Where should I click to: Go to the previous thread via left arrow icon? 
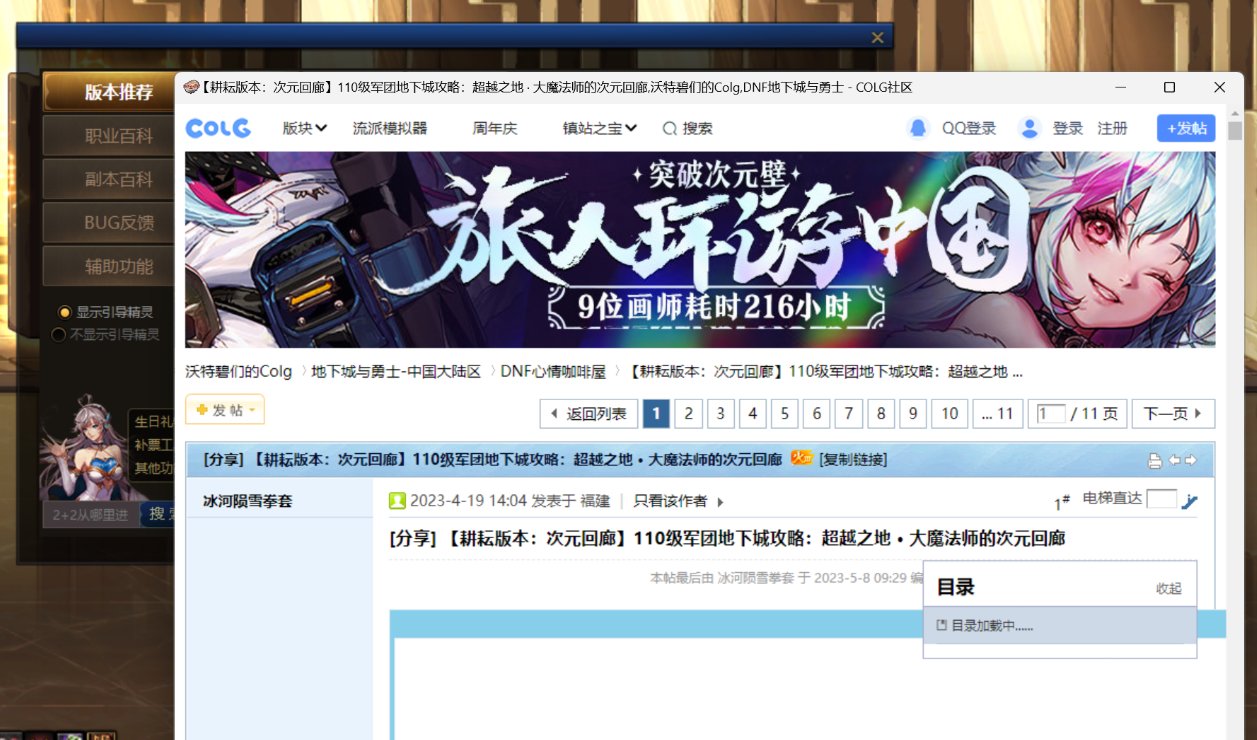point(1175,460)
